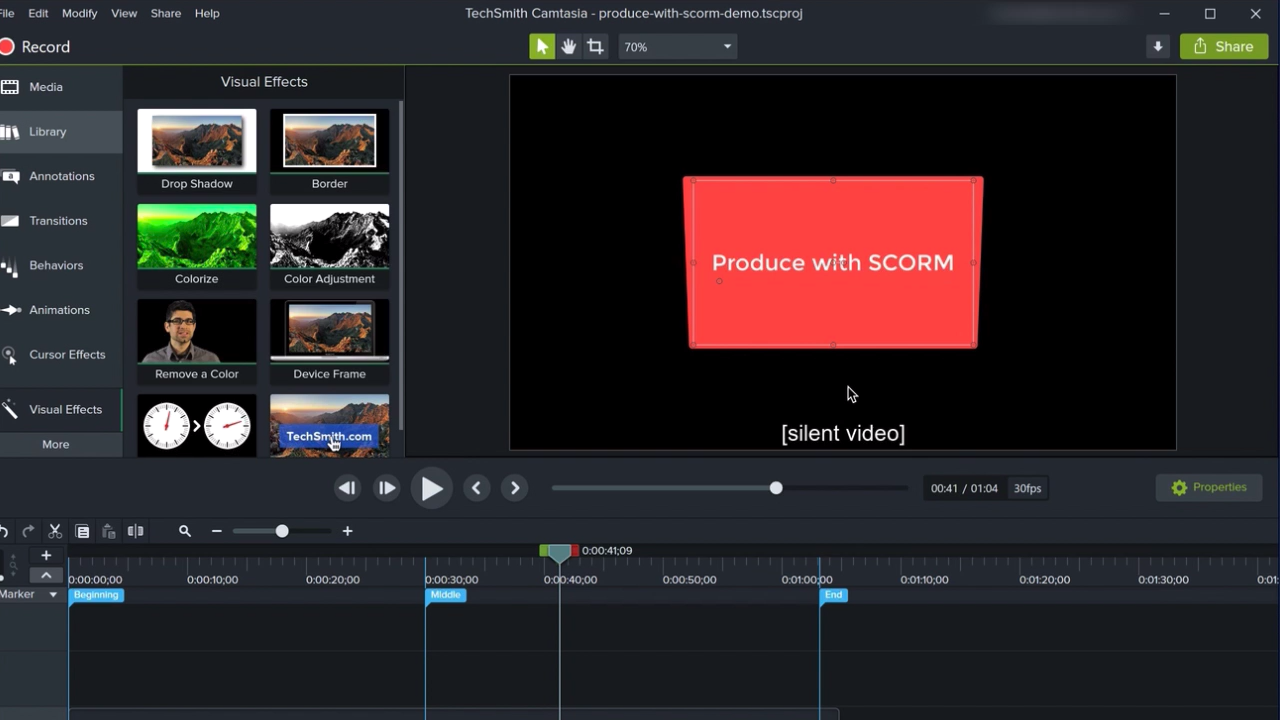
Task: Open the Cursor Effects tab
Action: coord(61,355)
